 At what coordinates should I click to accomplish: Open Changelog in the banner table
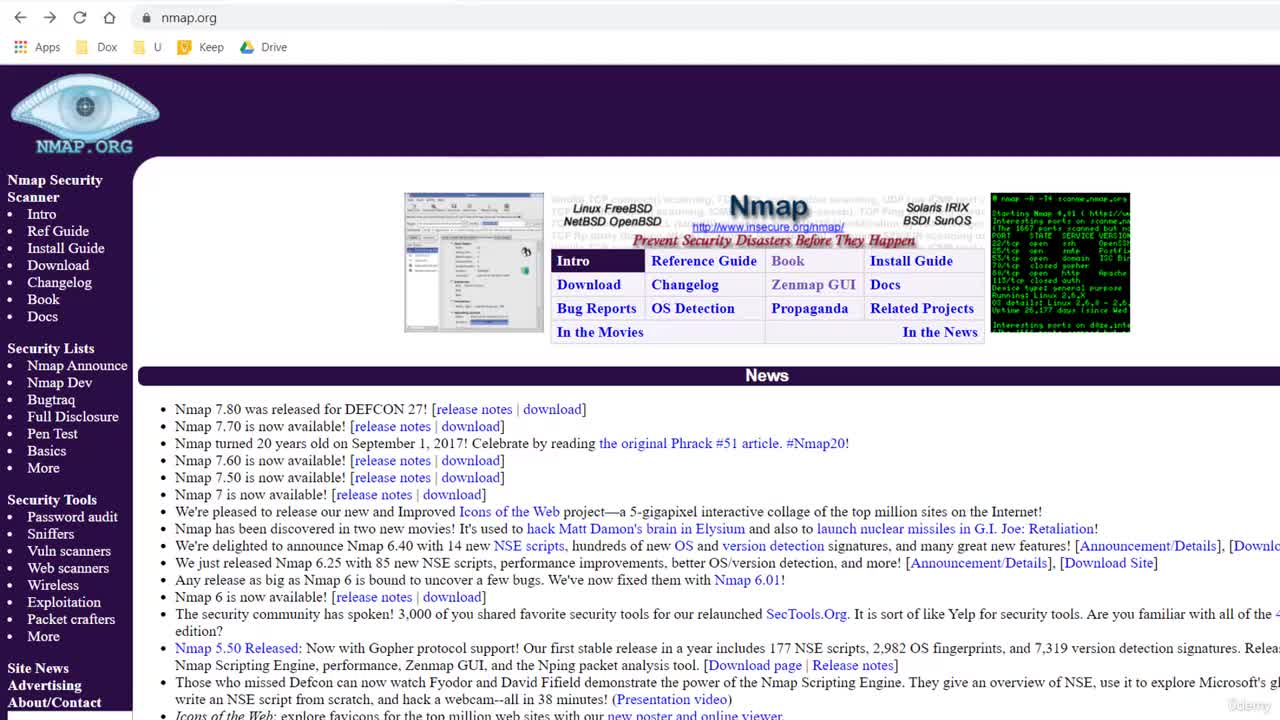[x=685, y=285]
